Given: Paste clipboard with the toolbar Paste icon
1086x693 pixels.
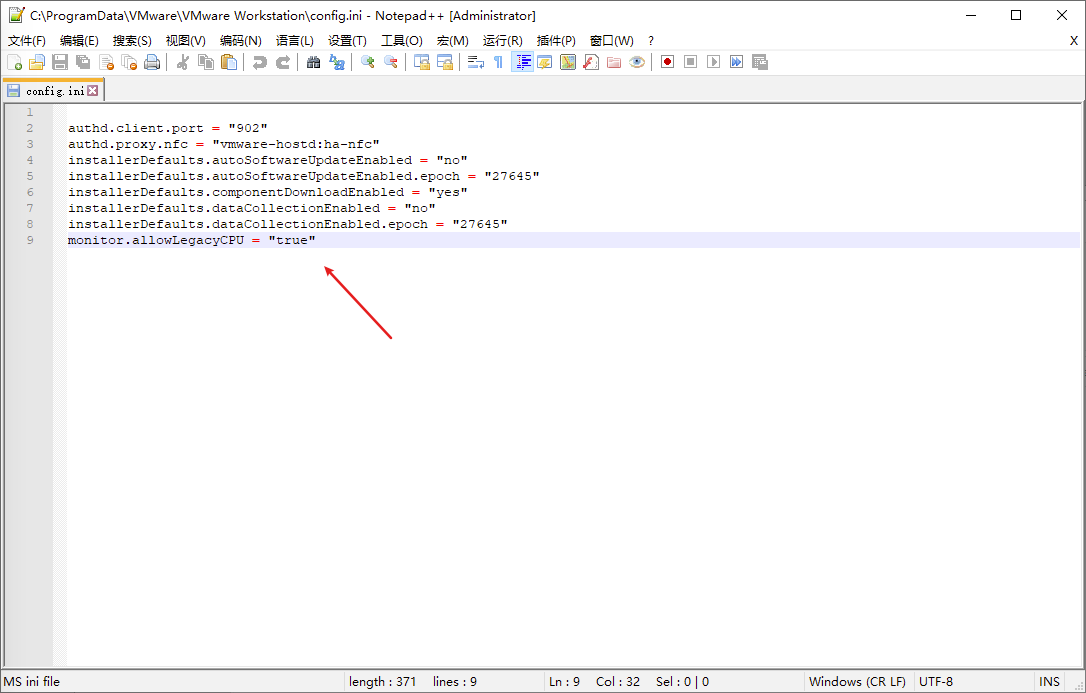Looking at the screenshot, I should (x=229, y=62).
